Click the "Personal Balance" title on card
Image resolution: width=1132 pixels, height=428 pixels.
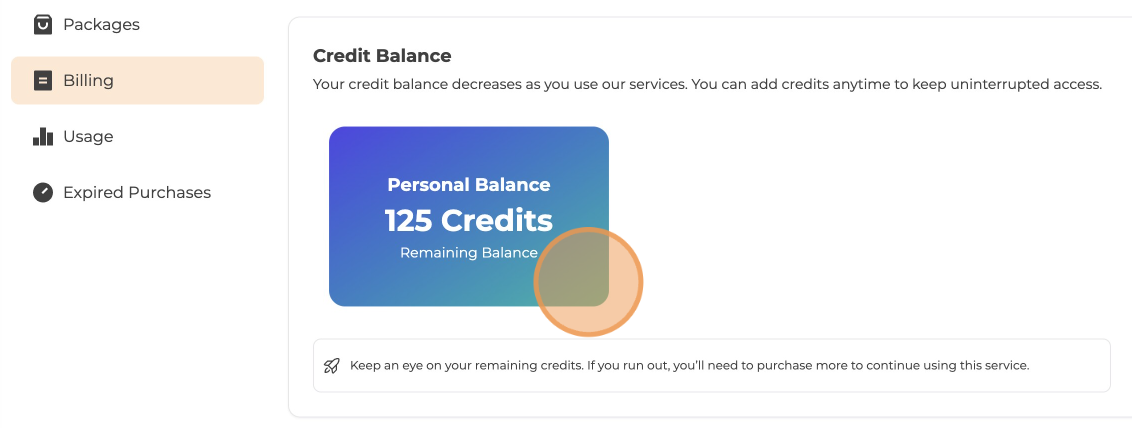tap(469, 185)
